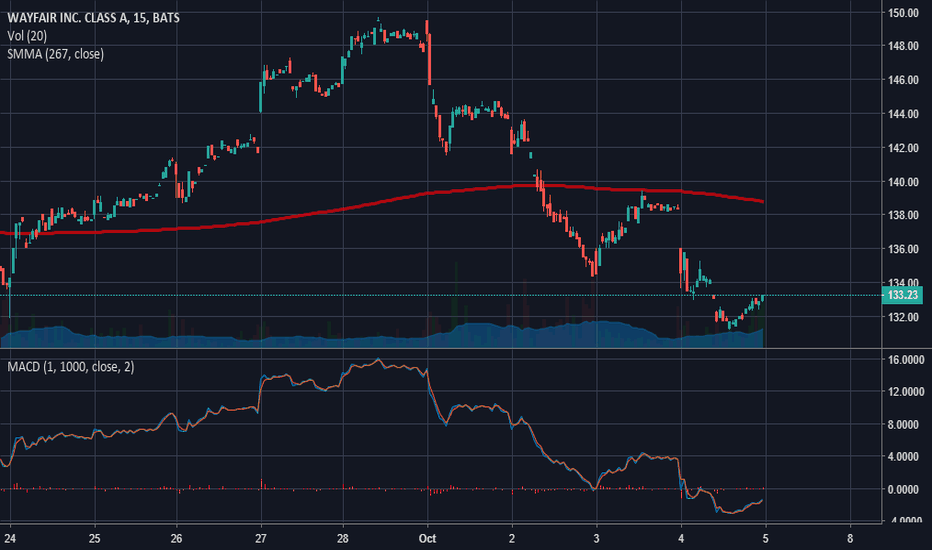This screenshot has height=550, width=932.
Task: Select the WAYFAIR INC. CLASS A, 15, BATS title
Action: [x=93, y=18]
